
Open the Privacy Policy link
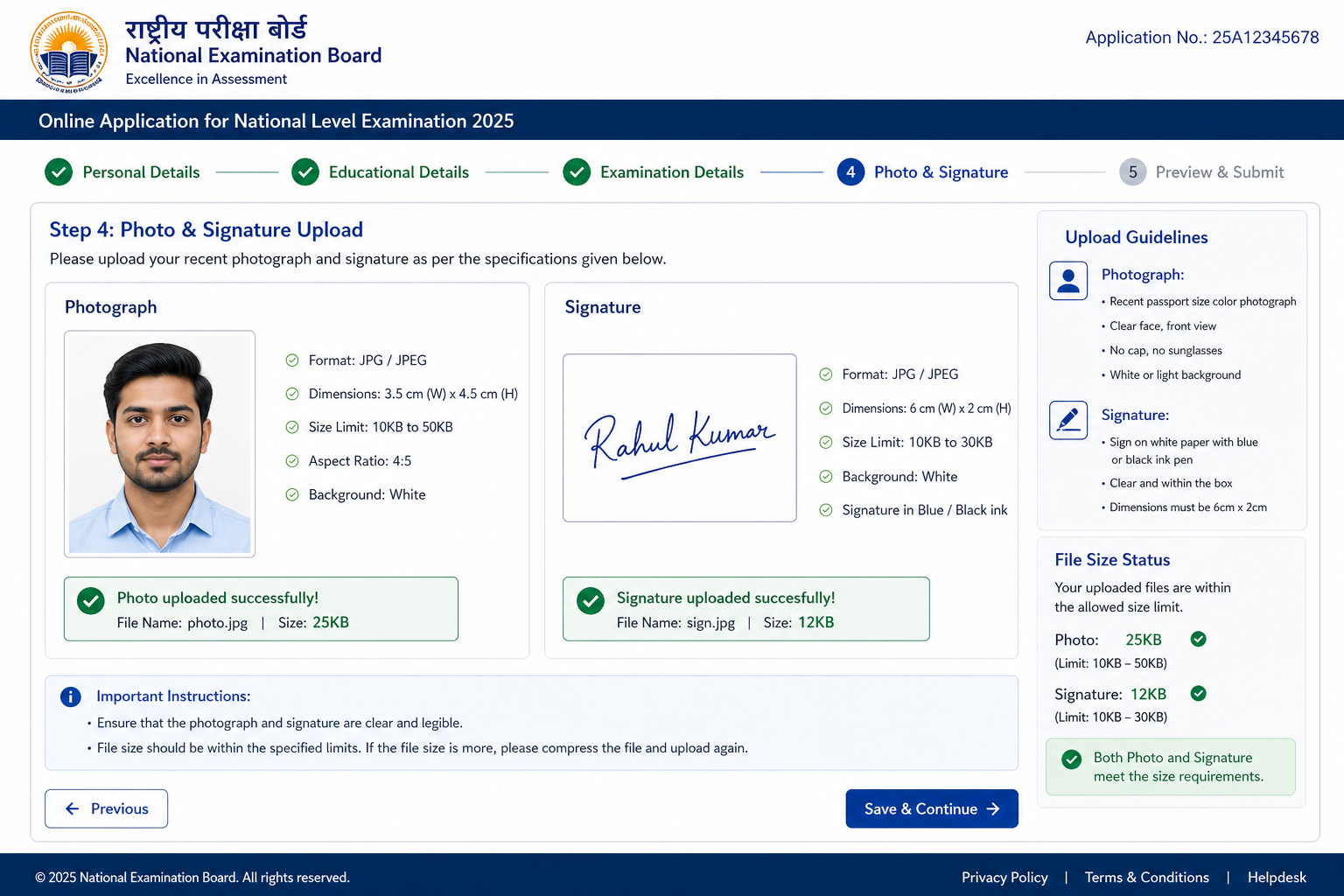click(x=1004, y=878)
